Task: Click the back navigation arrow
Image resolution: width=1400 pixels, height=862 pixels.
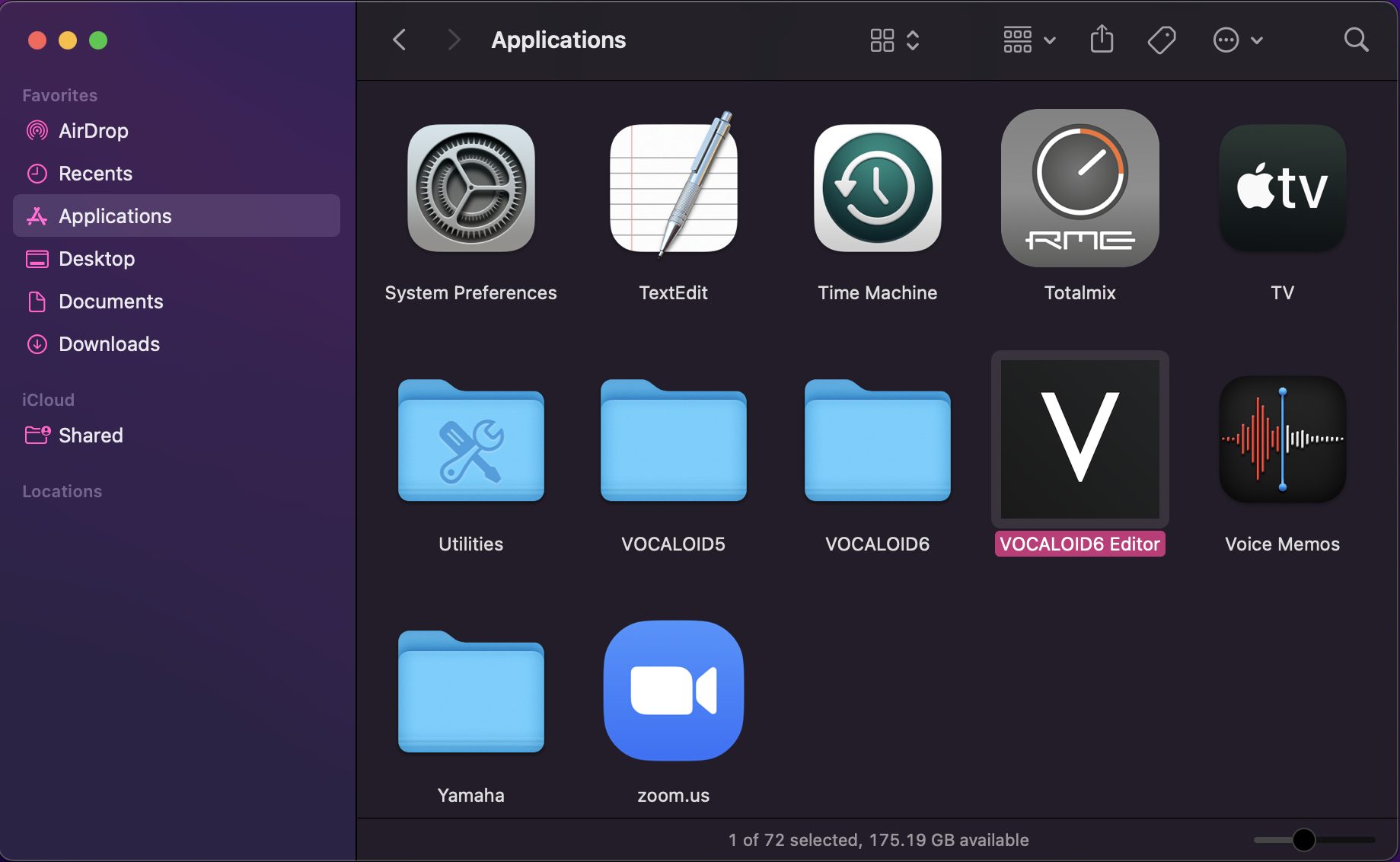Action: [x=399, y=39]
